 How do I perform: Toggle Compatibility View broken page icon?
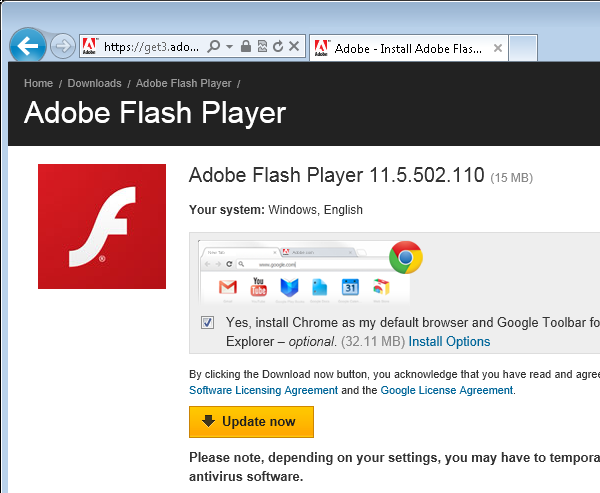coord(262,46)
